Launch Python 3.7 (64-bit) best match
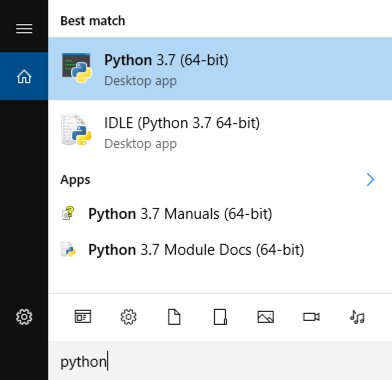This screenshot has width=392, height=380. (x=220, y=69)
